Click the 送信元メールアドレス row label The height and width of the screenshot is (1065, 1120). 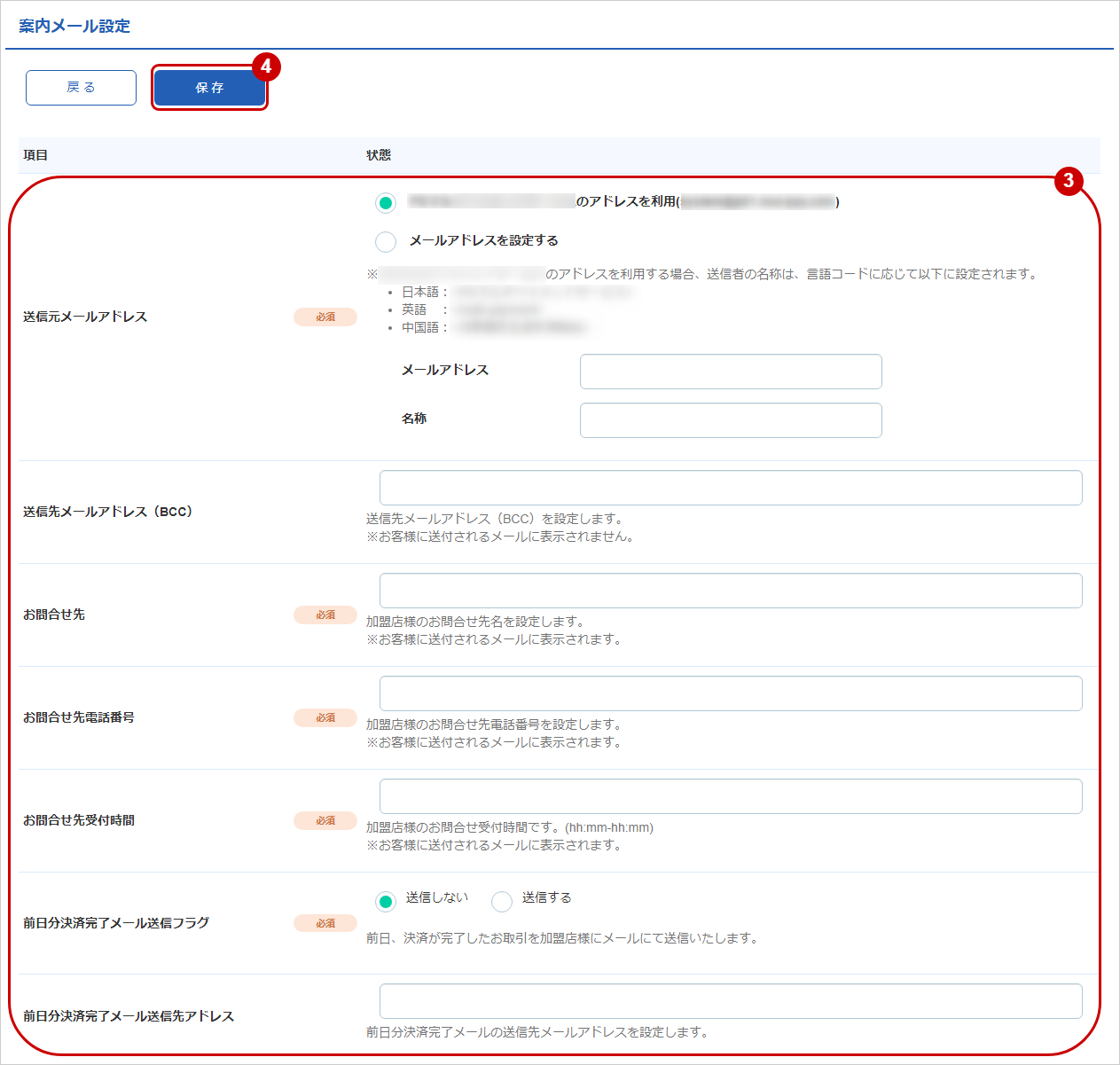[85, 317]
